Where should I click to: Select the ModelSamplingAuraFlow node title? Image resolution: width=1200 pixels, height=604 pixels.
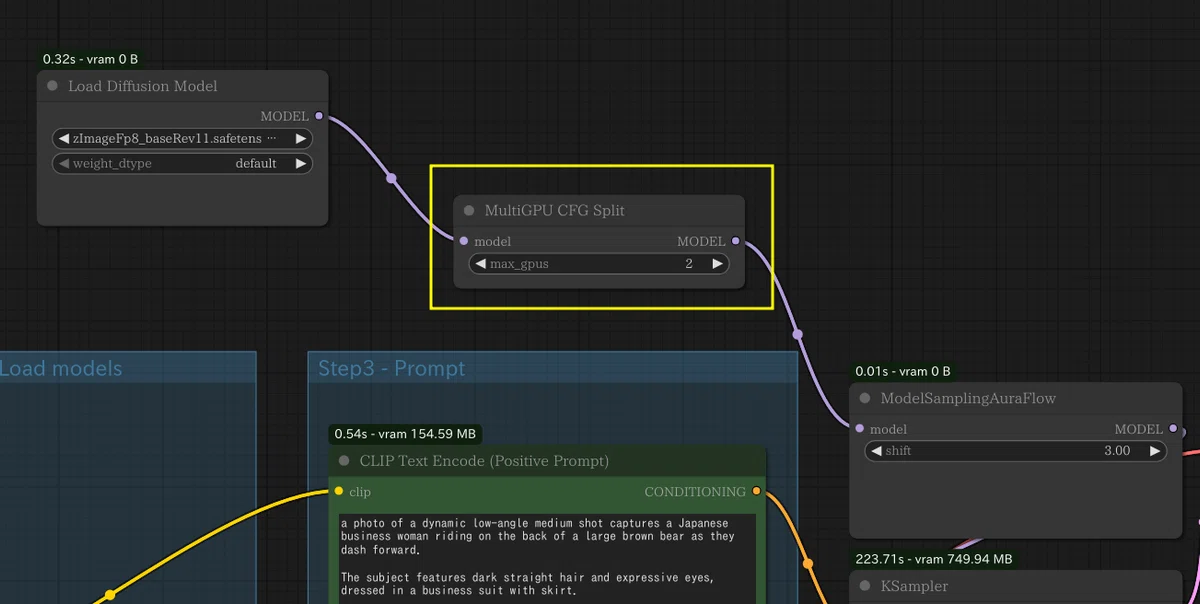(x=968, y=398)
